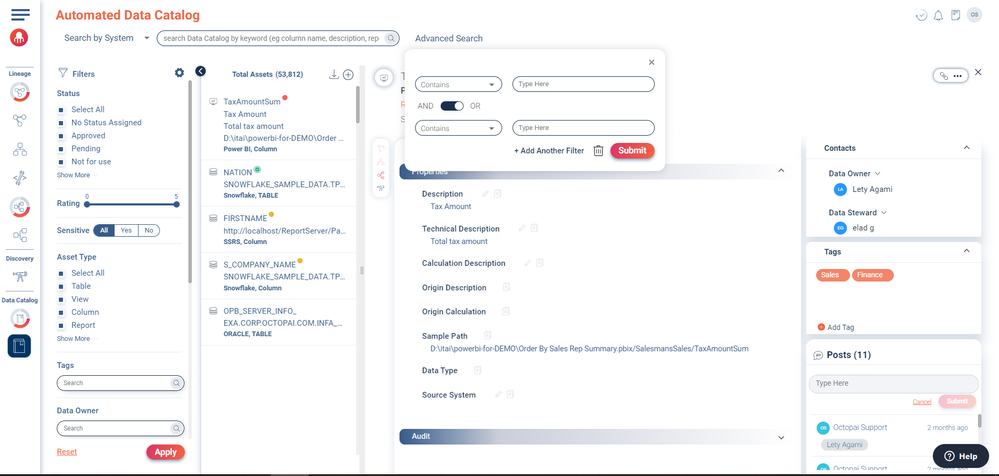Open the hierarchy tree lineage icon in sidebar

point(20,150)
